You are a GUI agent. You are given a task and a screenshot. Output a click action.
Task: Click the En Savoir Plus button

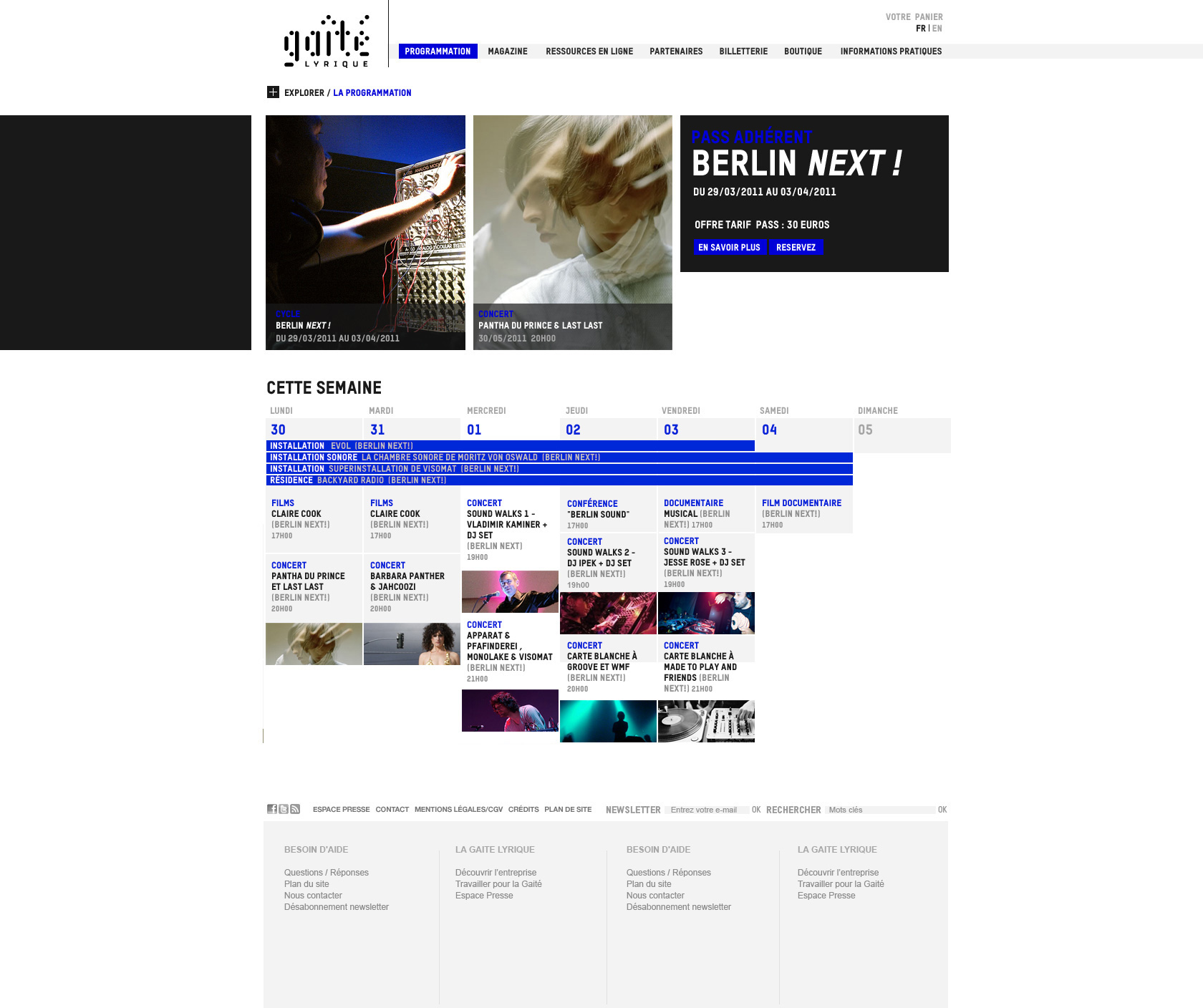729,247
